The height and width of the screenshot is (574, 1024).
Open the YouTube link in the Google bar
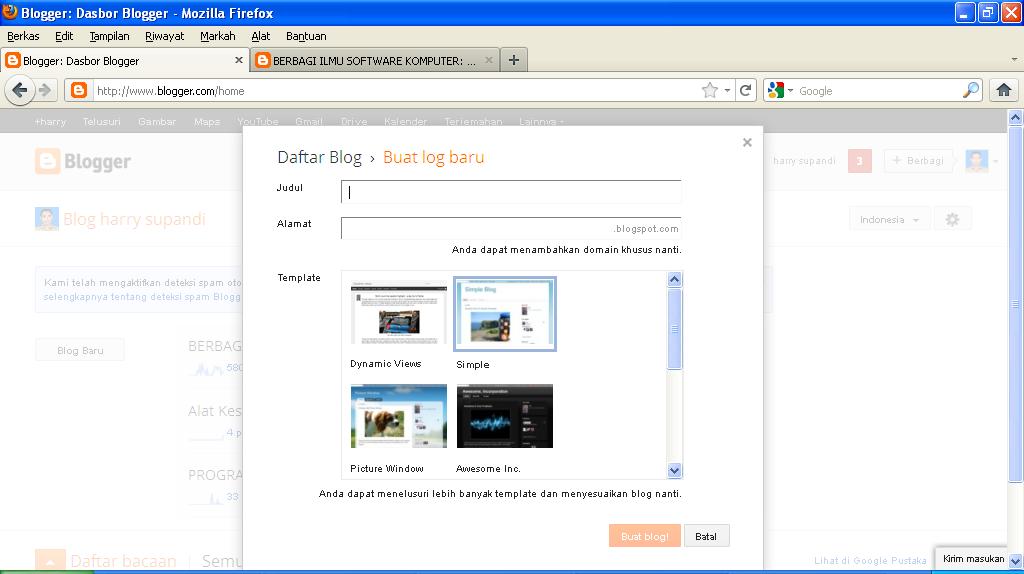pyautogui.click(x=257, y=121)
